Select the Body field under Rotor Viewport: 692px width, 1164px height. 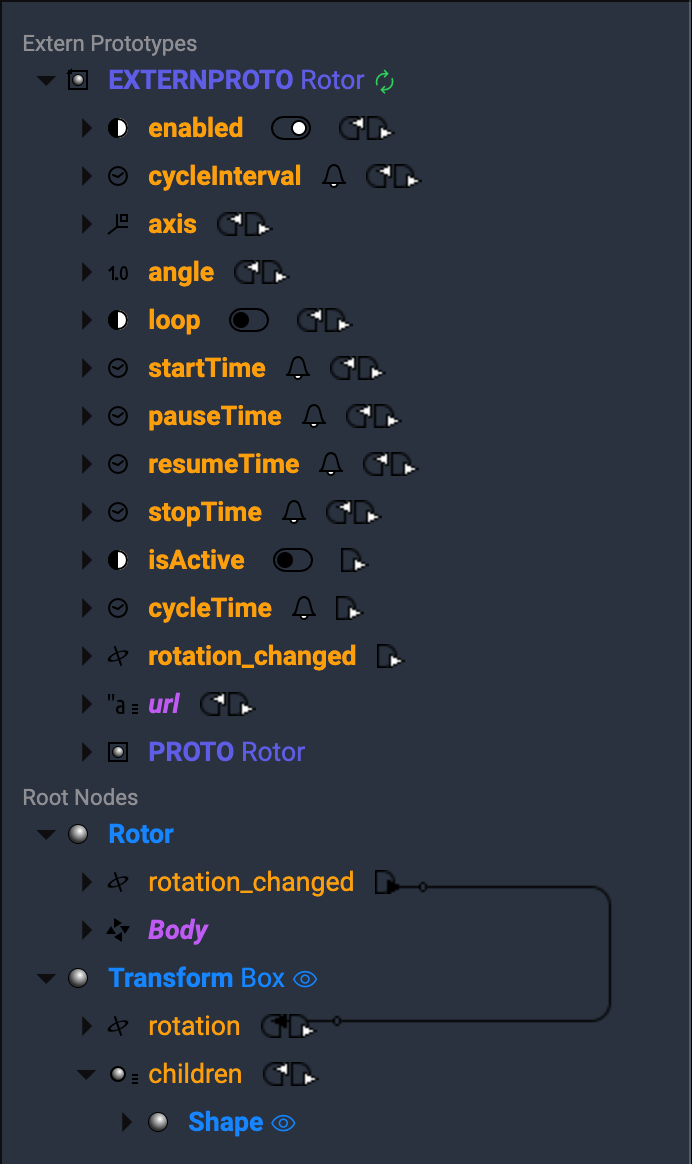pyautogui.click(x=178, y=931)
